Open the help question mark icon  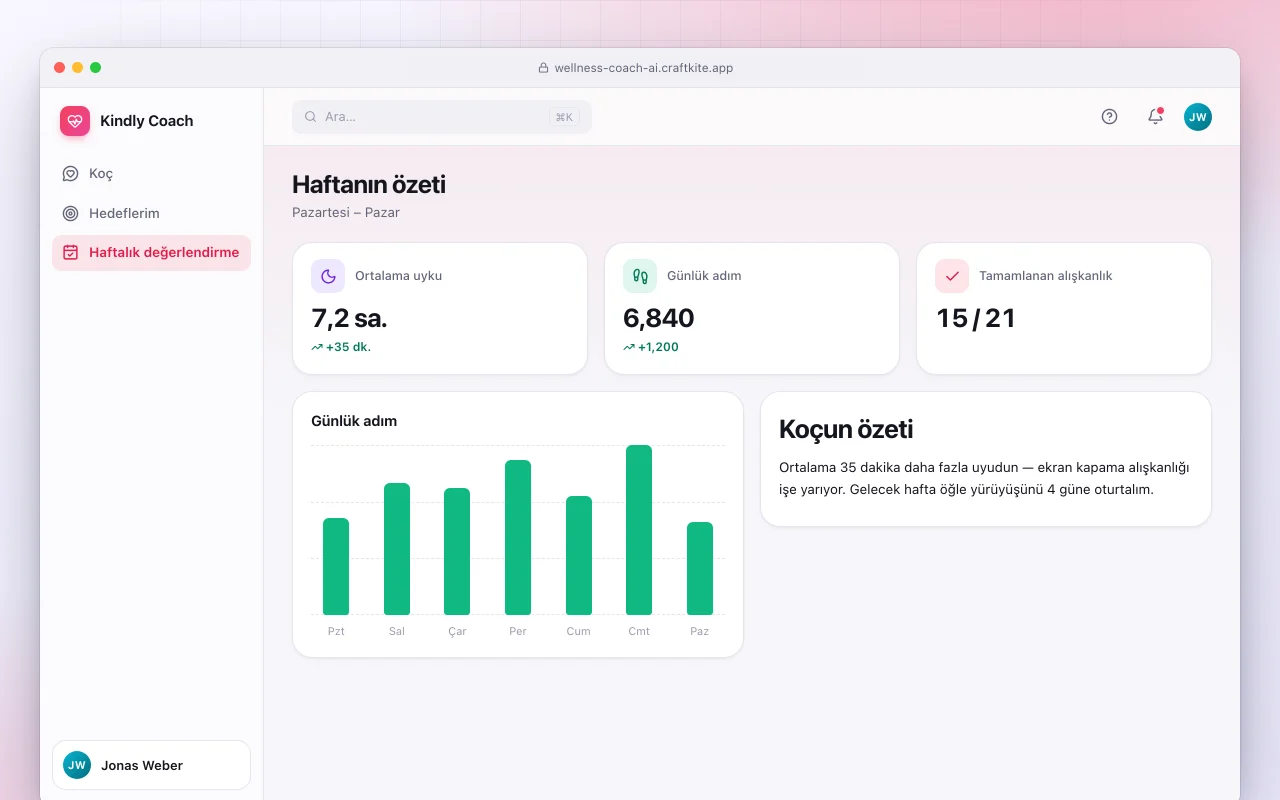1109,117
